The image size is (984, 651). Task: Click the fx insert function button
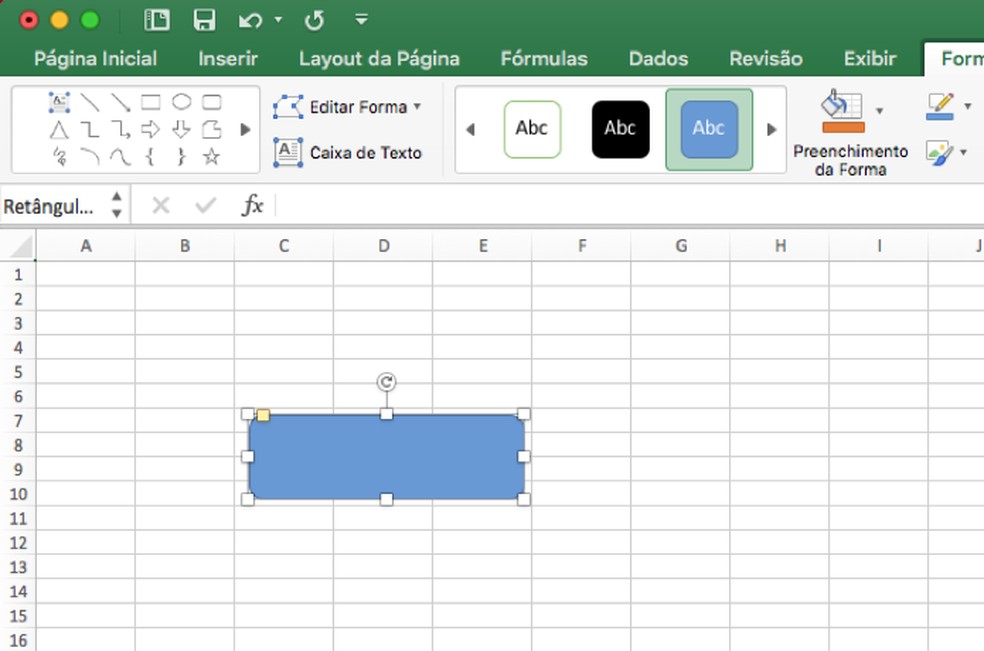252,205
